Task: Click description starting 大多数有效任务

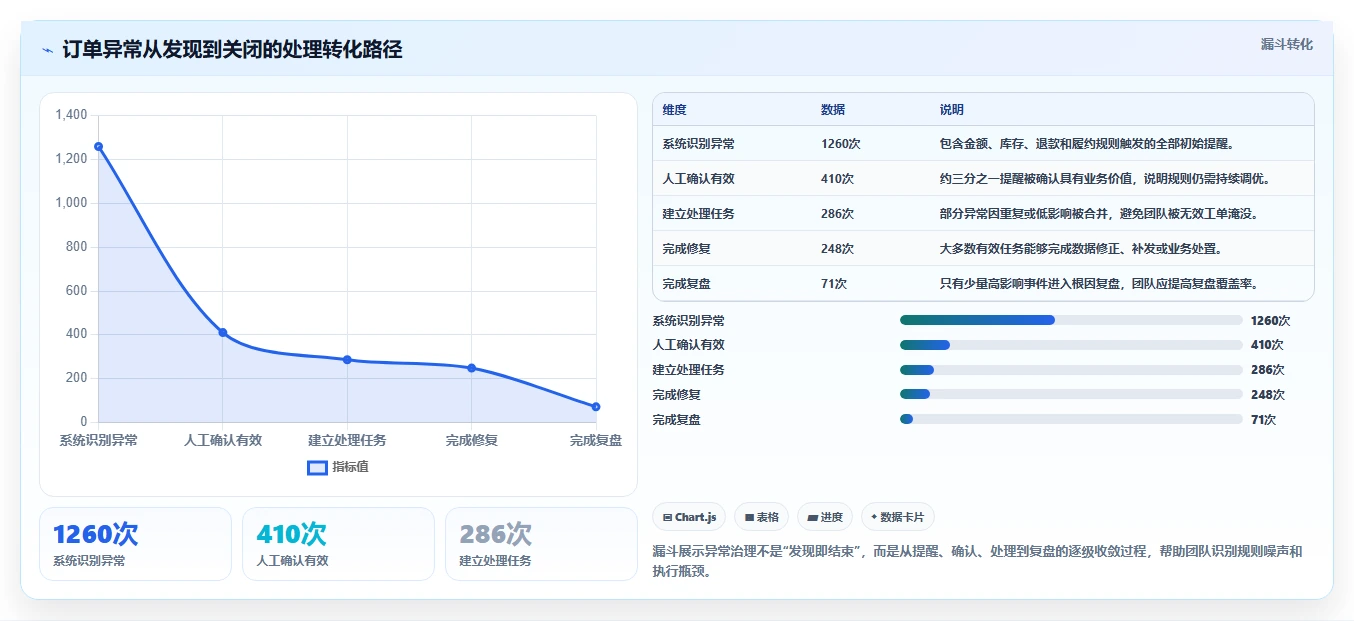Action: (x=1081, y=249)
